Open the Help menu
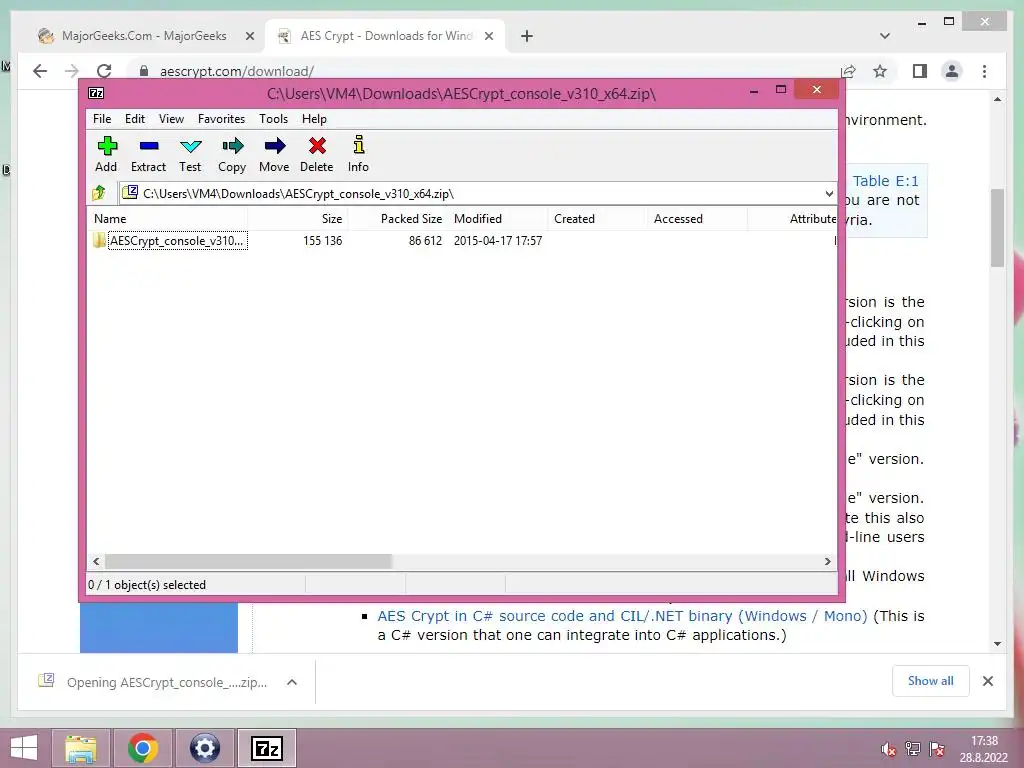 click(314, 119)
